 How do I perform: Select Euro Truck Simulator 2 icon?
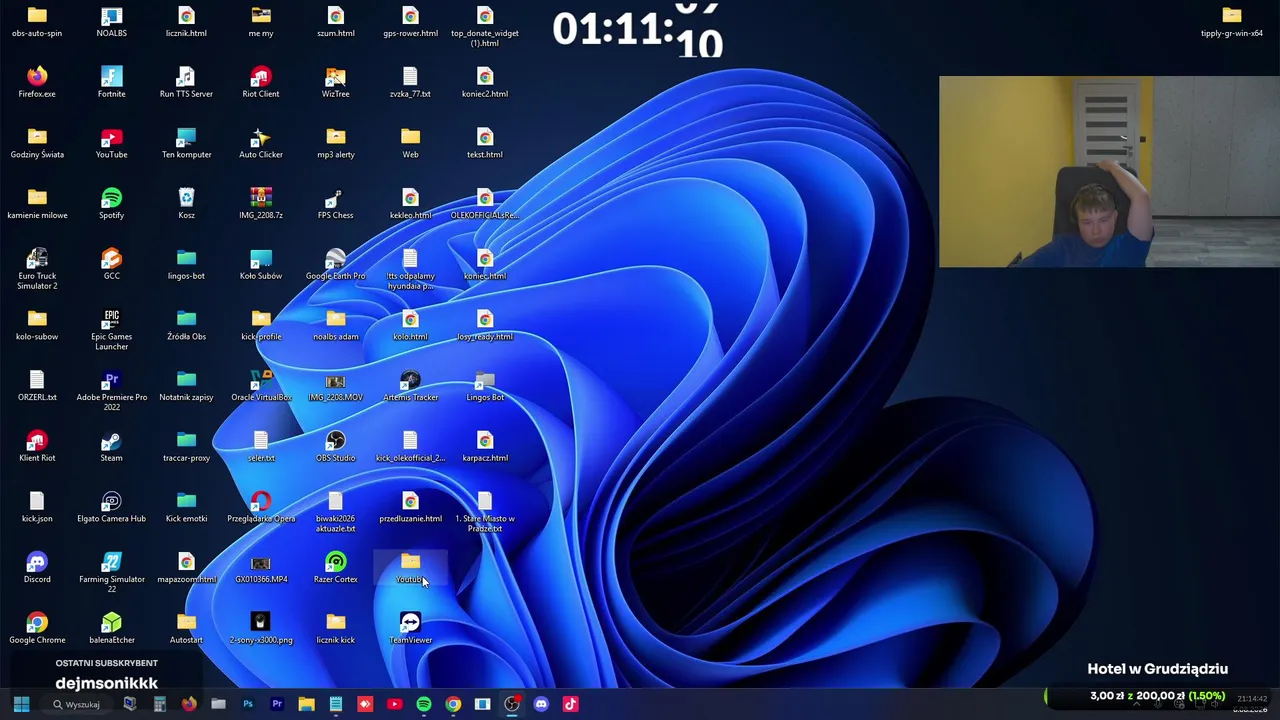click(x=37, y=269)
